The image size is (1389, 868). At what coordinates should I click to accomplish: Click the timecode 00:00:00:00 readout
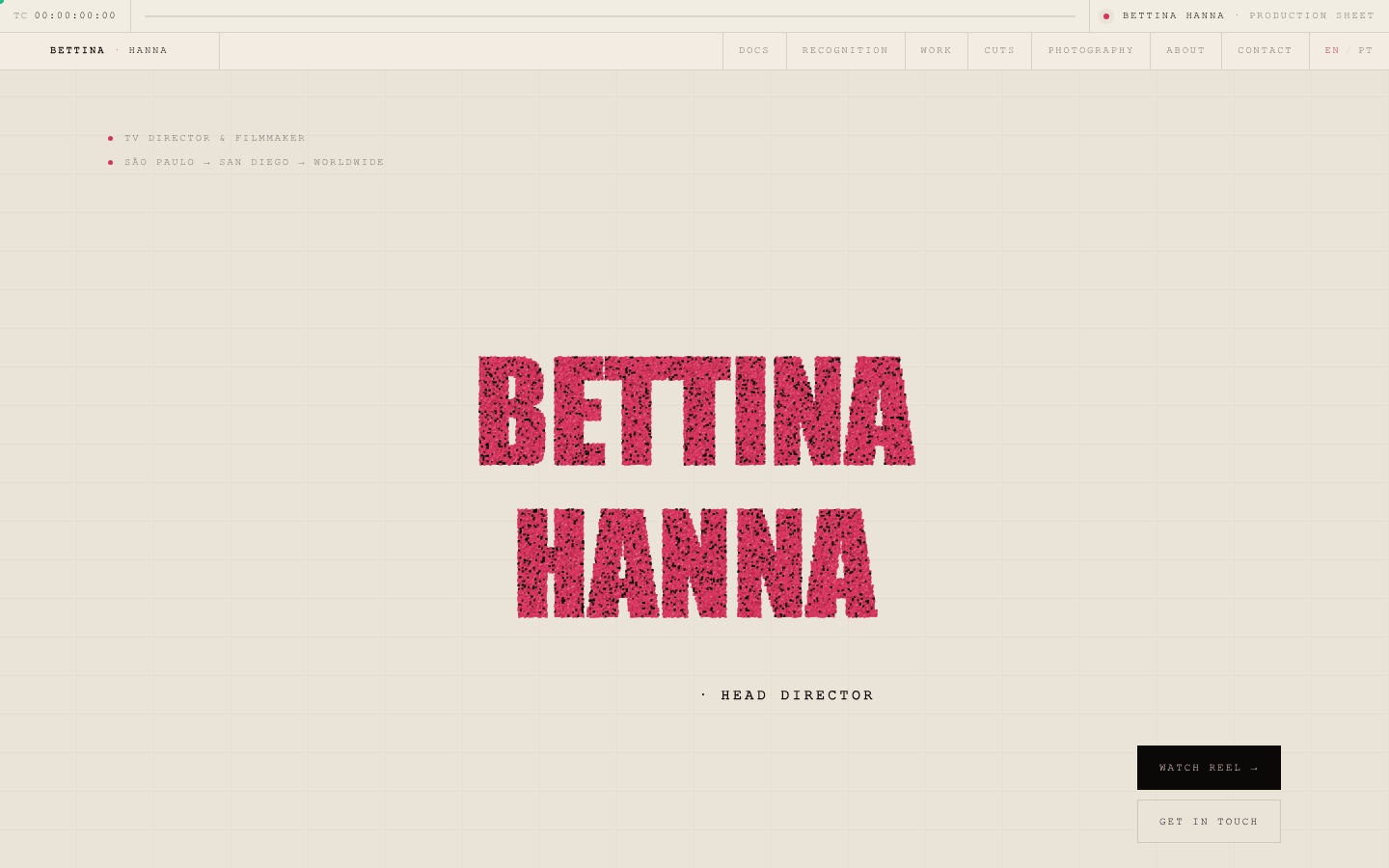75,16
